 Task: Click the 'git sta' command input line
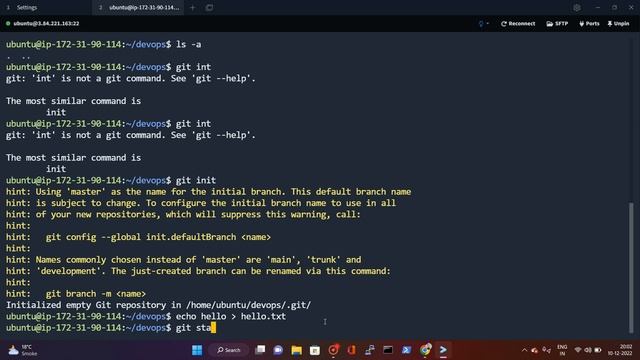pyautogui.click(x=111, y=328)
